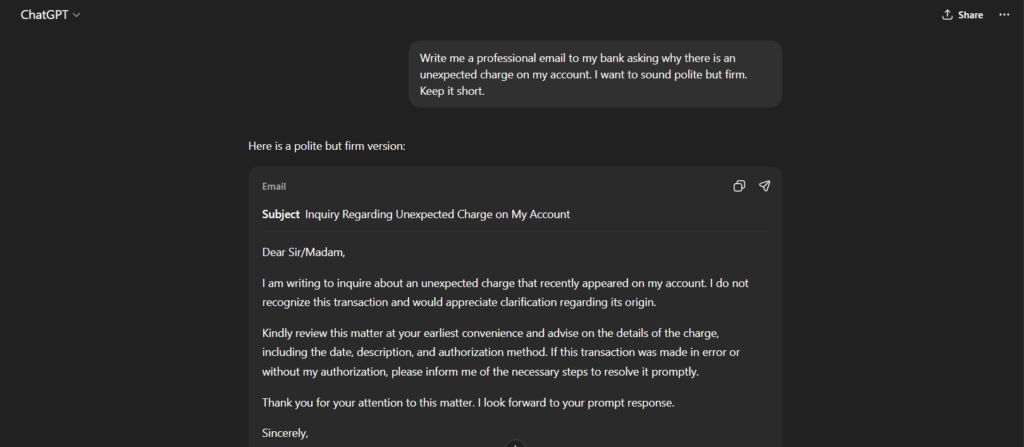Click the scroll-to-bottom arrow button
This screenshot has width=1024, height=447.
coord(515,443)
